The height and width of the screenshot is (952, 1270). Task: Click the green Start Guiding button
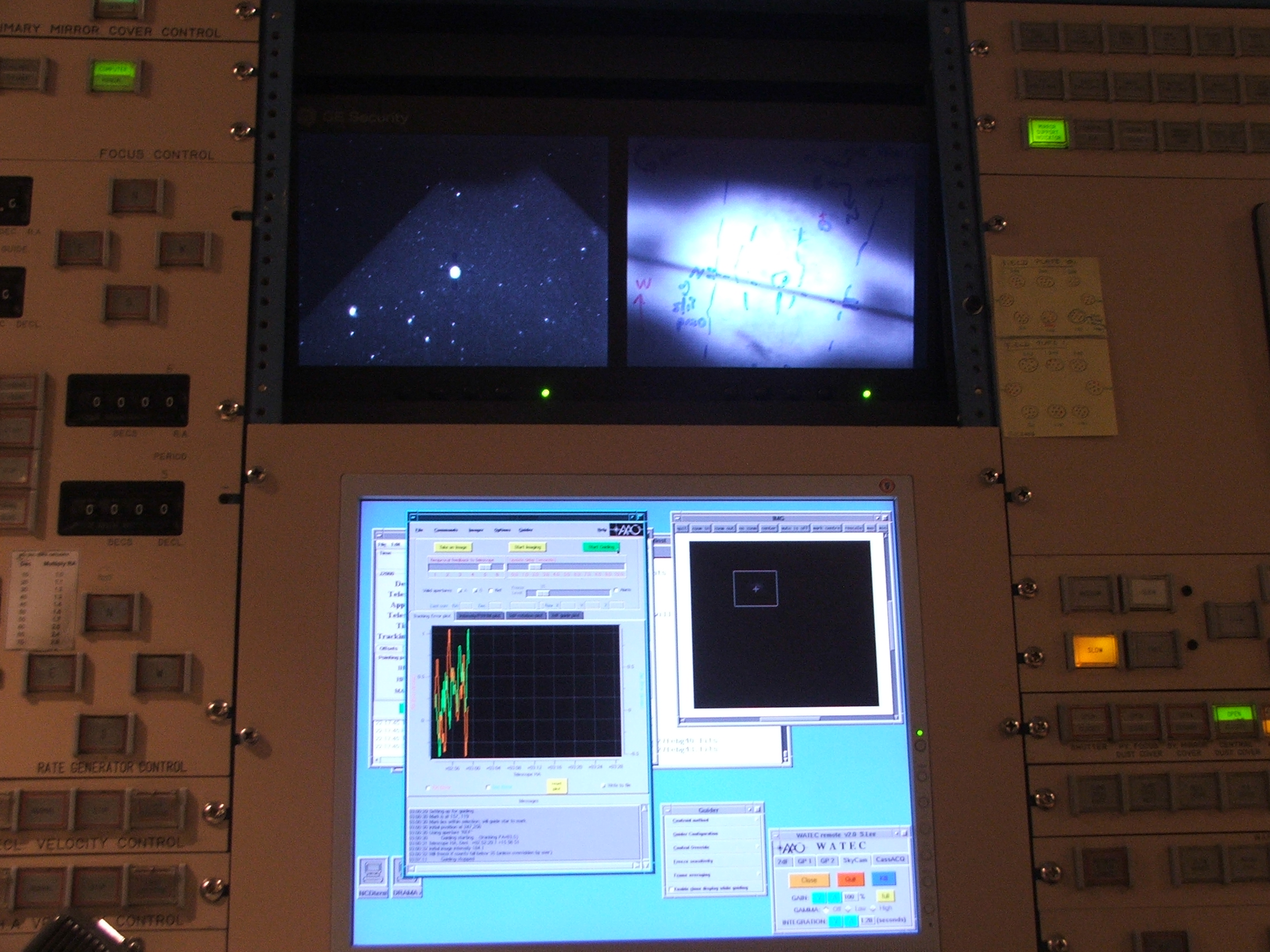click(600, 548)
